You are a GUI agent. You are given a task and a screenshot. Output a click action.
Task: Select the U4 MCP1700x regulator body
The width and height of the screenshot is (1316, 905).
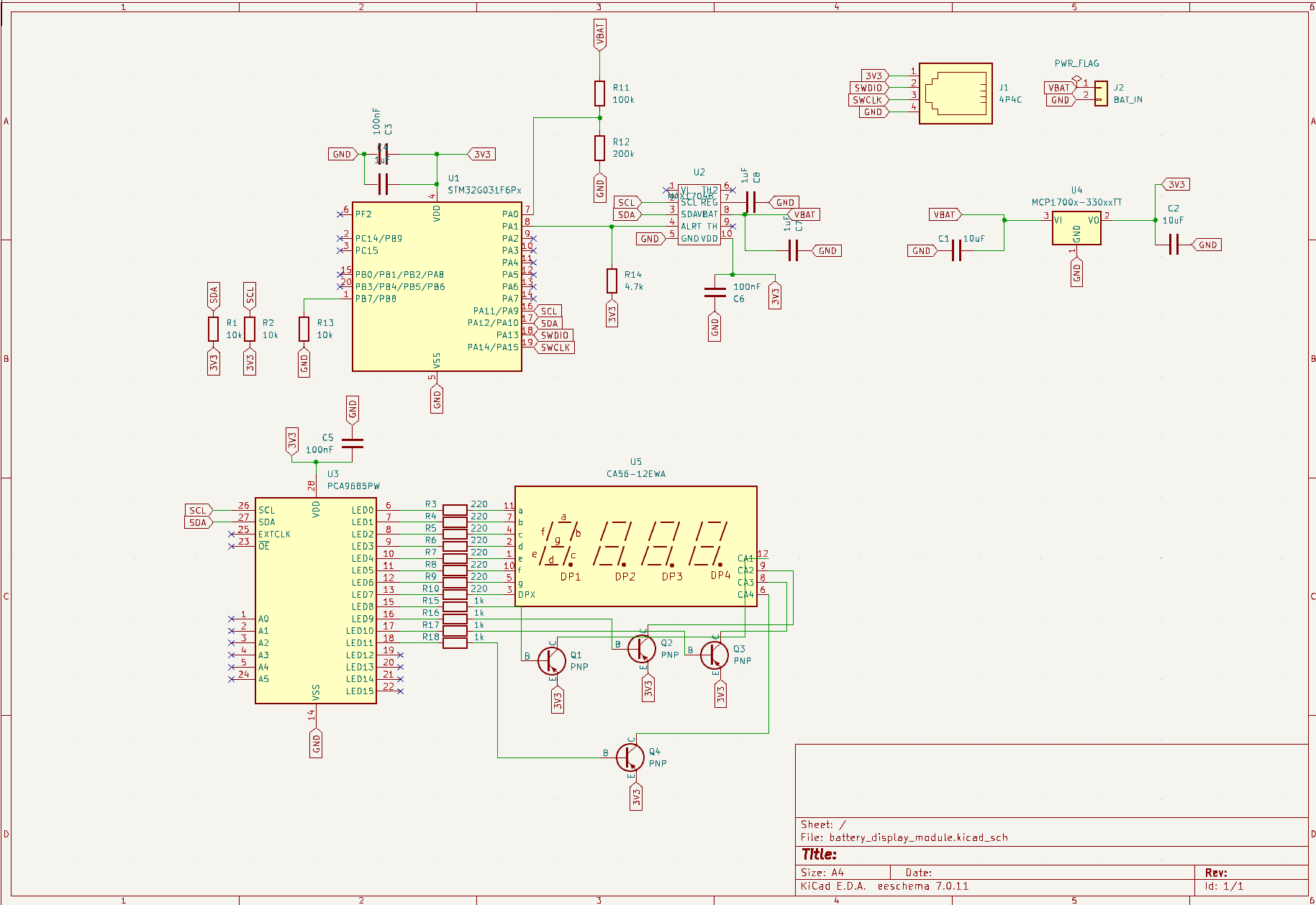point(1076,227)
